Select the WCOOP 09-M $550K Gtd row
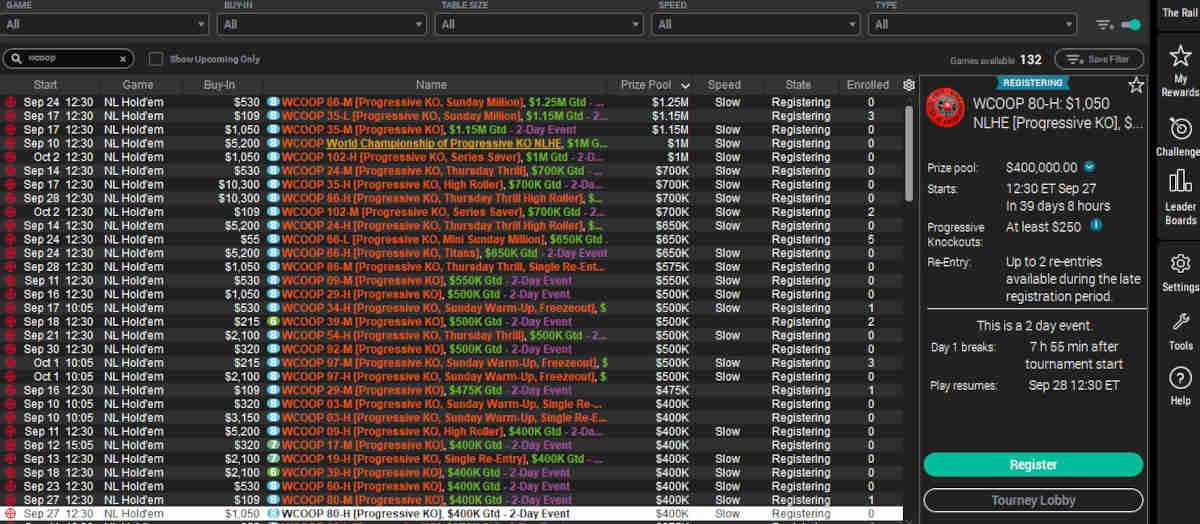The image size is (1200, 524). coord(450,280)
